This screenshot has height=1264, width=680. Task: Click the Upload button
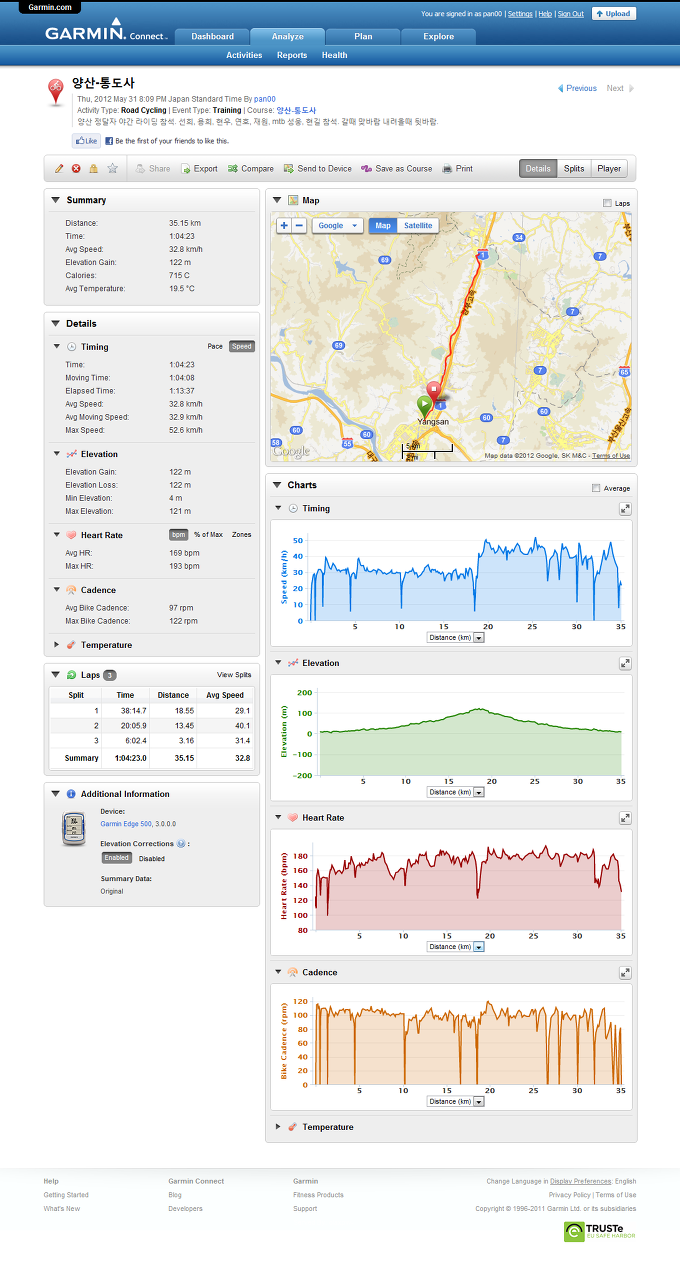pos(614,14)
